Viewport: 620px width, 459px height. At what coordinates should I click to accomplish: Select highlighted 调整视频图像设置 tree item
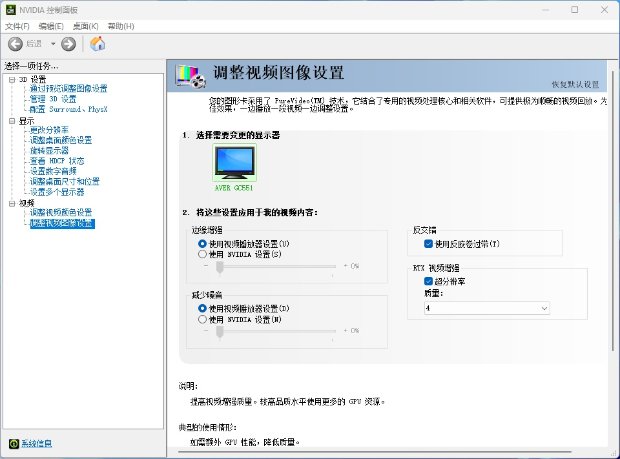[62, 223]
